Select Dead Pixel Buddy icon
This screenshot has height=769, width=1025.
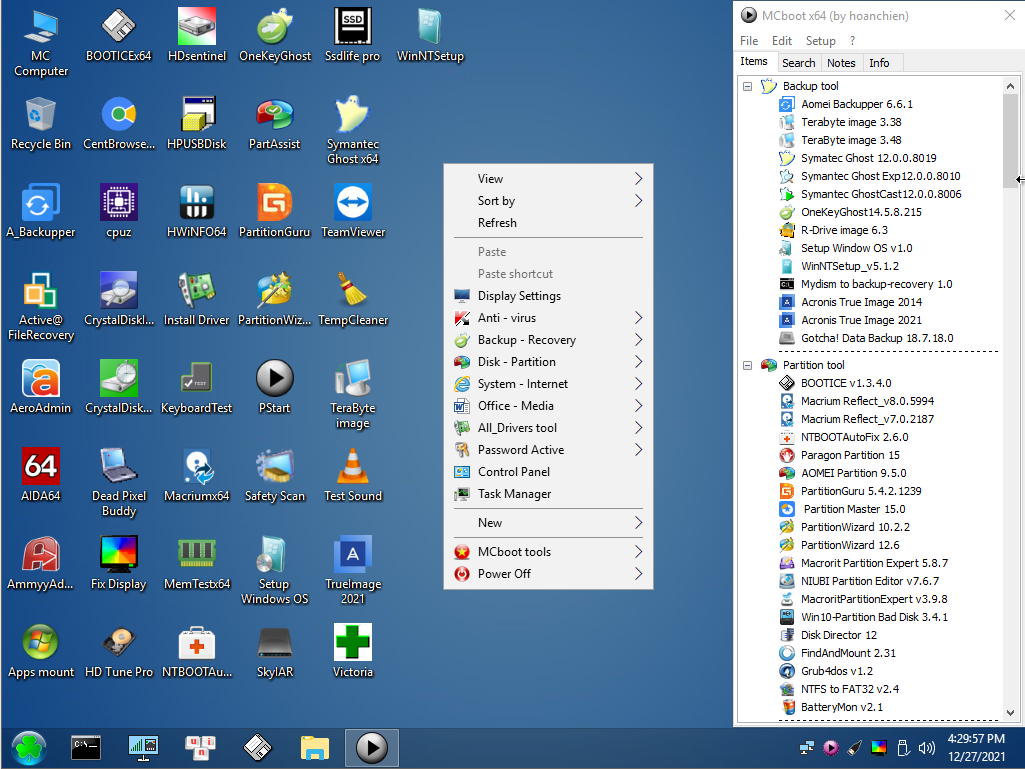[x=118, y=483]
